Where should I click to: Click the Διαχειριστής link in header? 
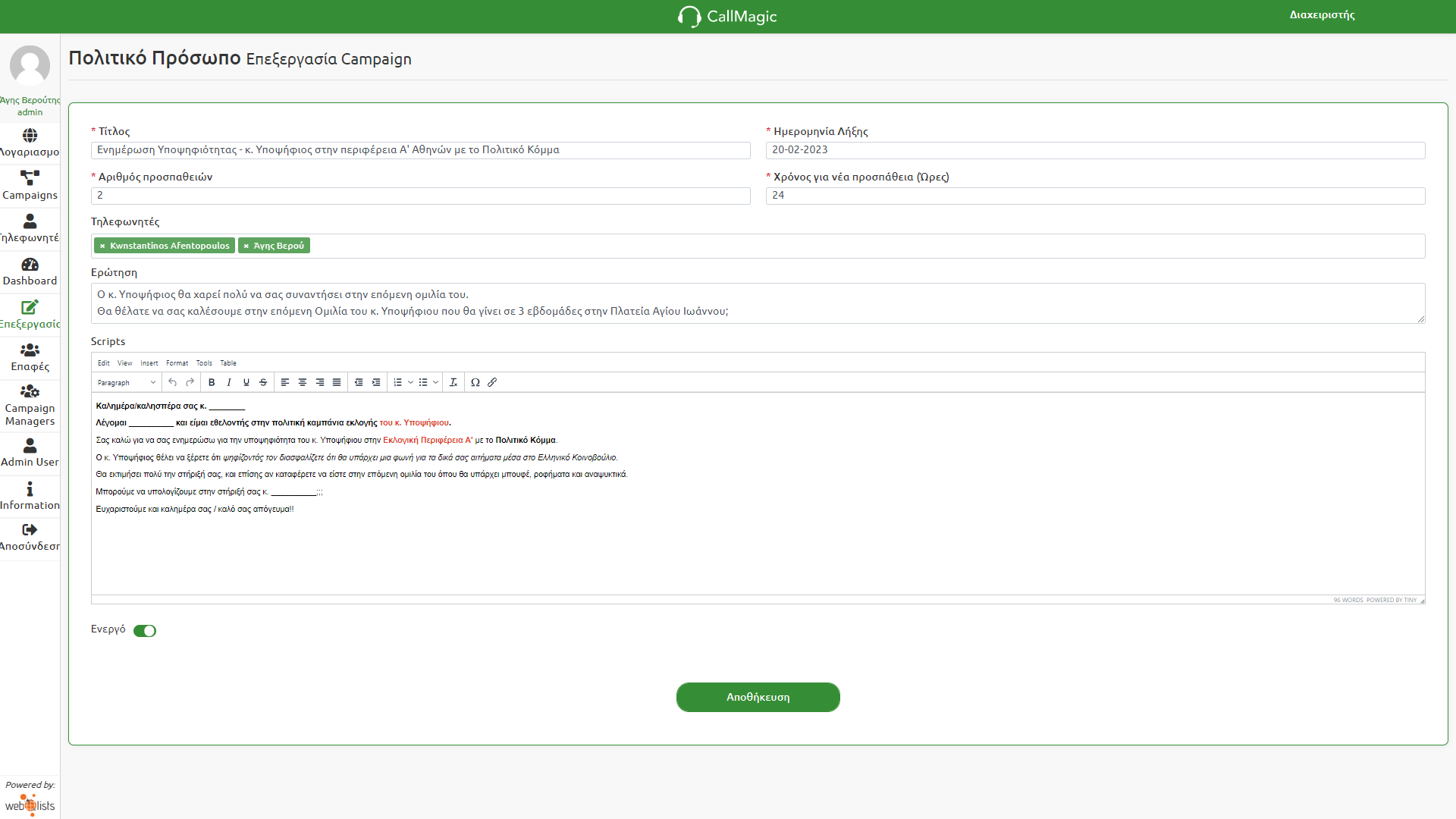point(1322,15)
